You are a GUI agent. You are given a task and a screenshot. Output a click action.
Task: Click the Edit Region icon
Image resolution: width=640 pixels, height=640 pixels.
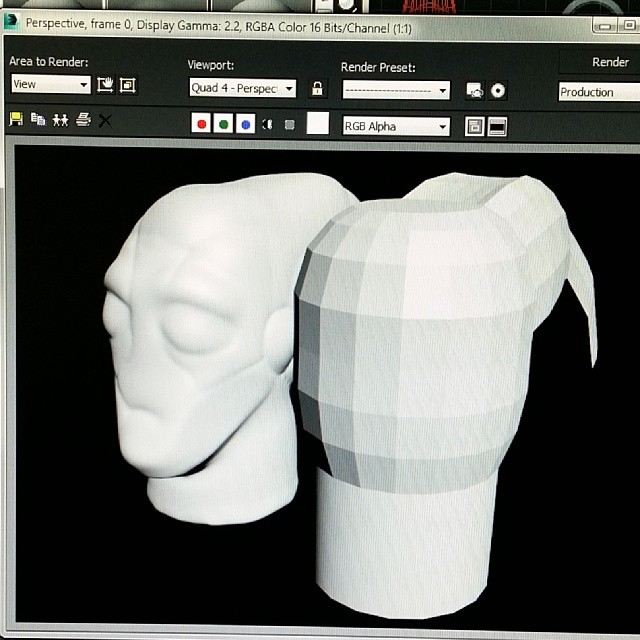click(x=105, y=85)
